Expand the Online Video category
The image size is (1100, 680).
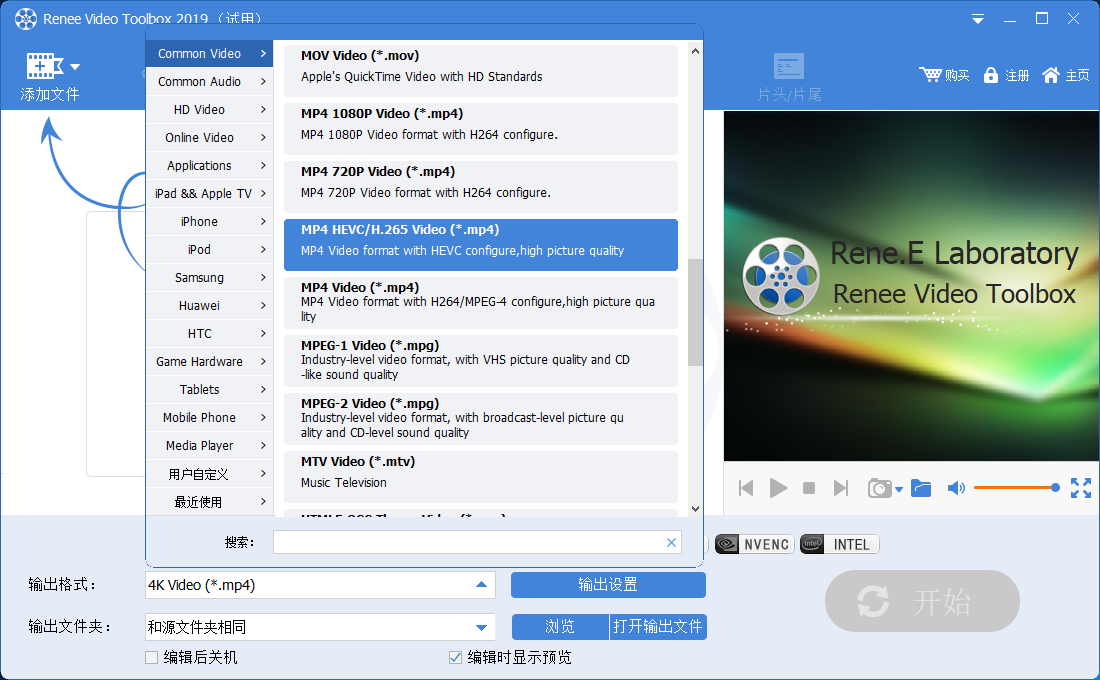tap(209, 138)
